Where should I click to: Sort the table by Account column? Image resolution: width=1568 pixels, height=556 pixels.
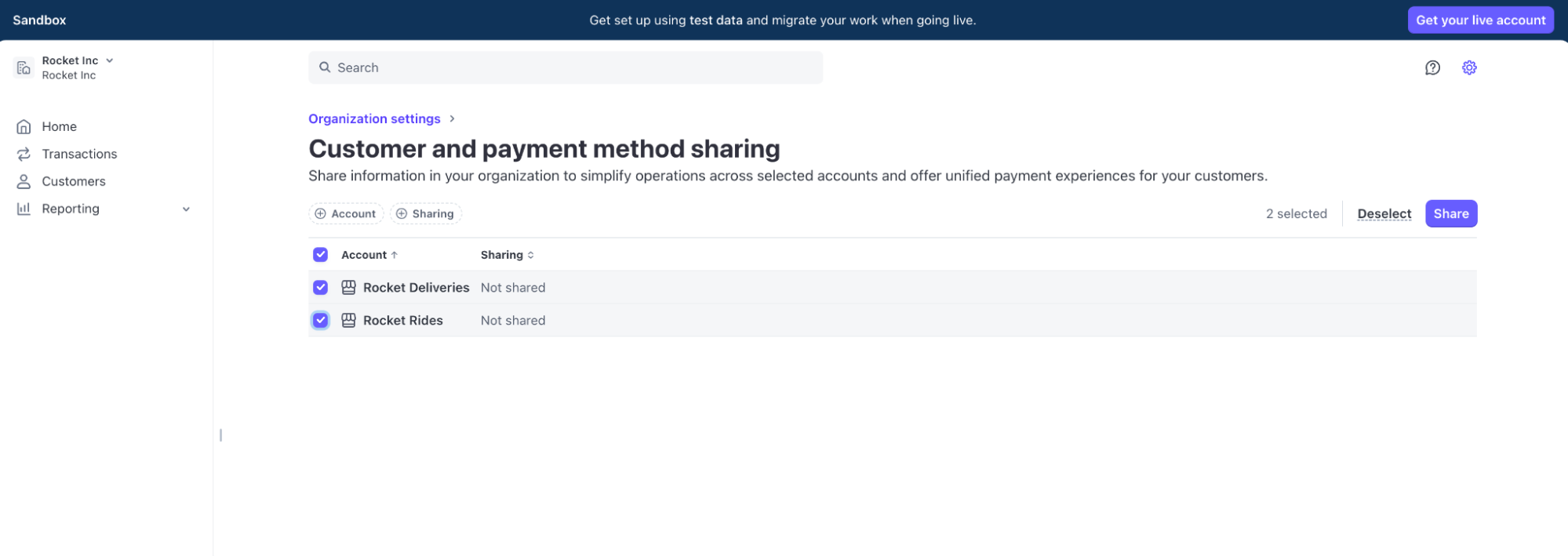[x=369, y=256]
